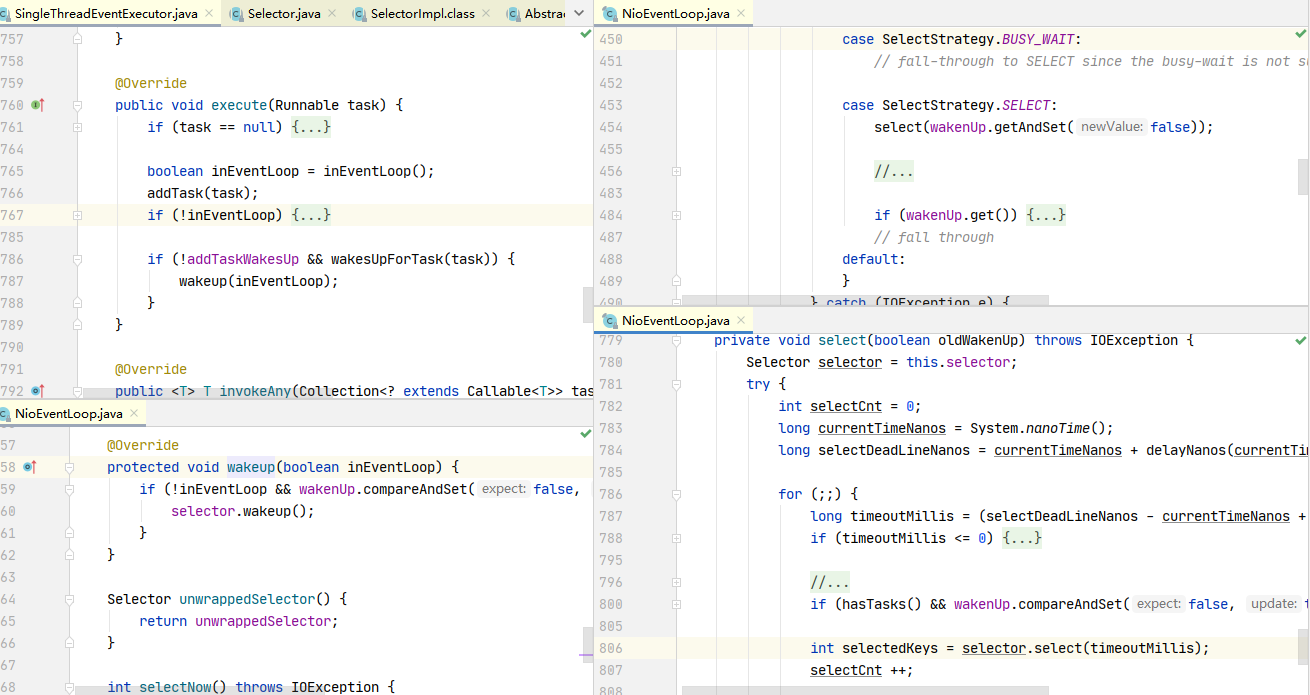The image size is (1310, 695).
Task: Collapse the execute method fold marker
Action: tap(77, 105)
